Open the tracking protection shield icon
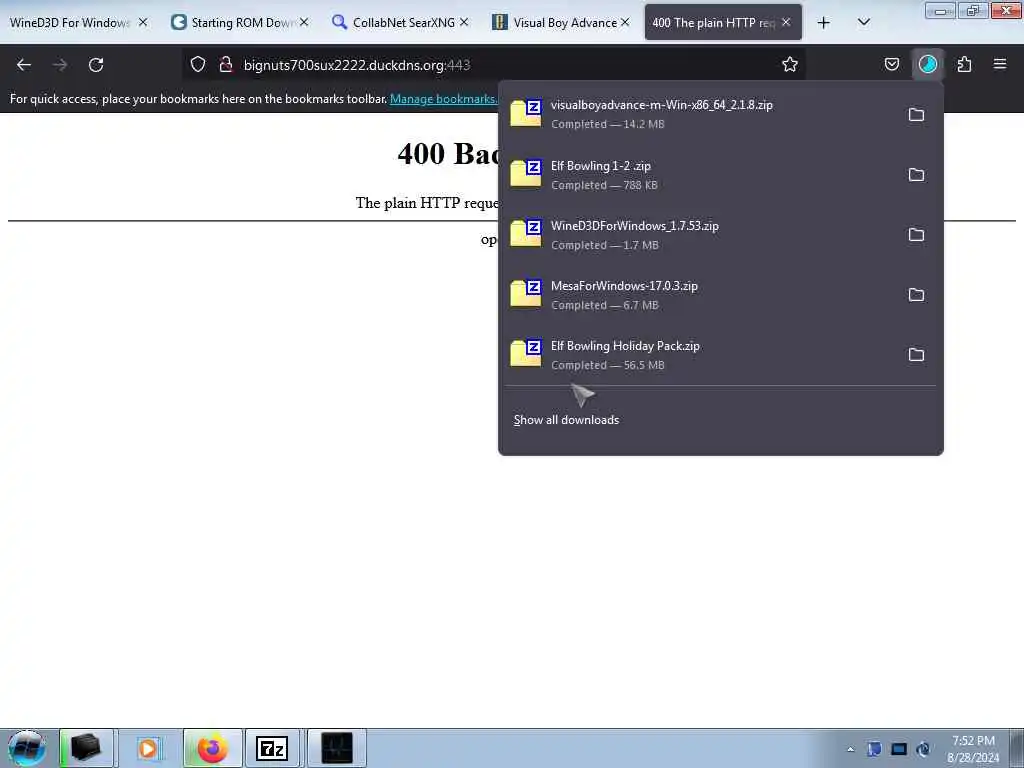This screenshot has width=1024, height=768. (198, 64)
